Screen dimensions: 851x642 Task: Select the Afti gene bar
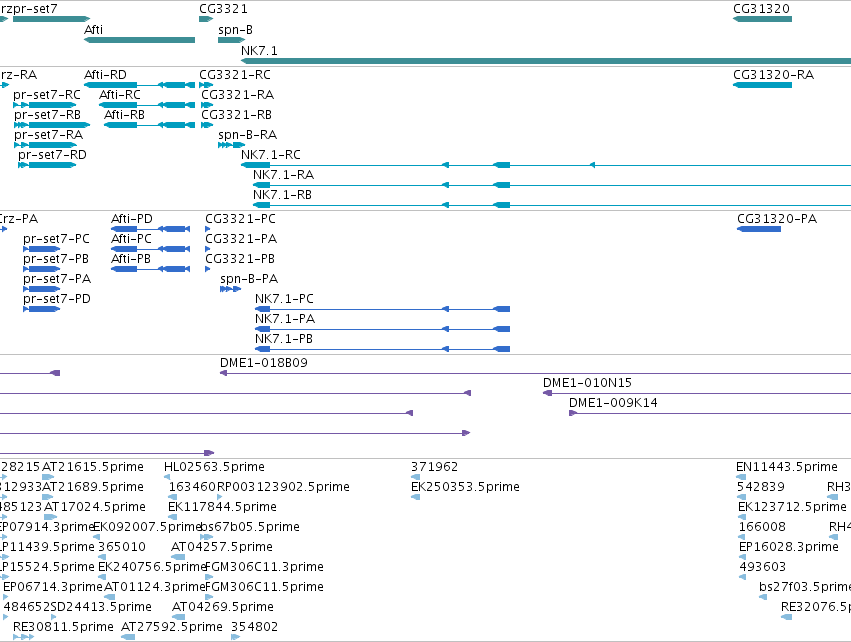click(139, 40)
